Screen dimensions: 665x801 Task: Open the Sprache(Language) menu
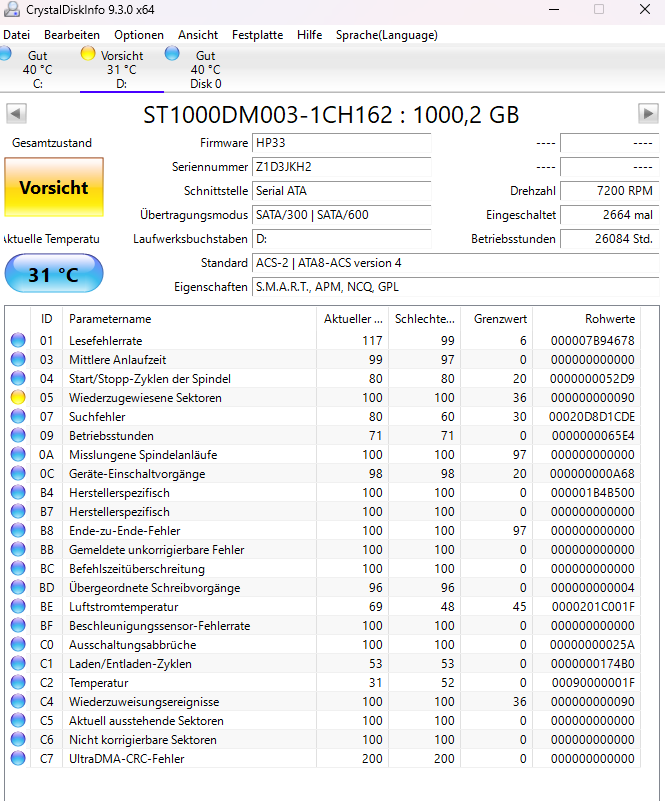(x=387, y=35)
